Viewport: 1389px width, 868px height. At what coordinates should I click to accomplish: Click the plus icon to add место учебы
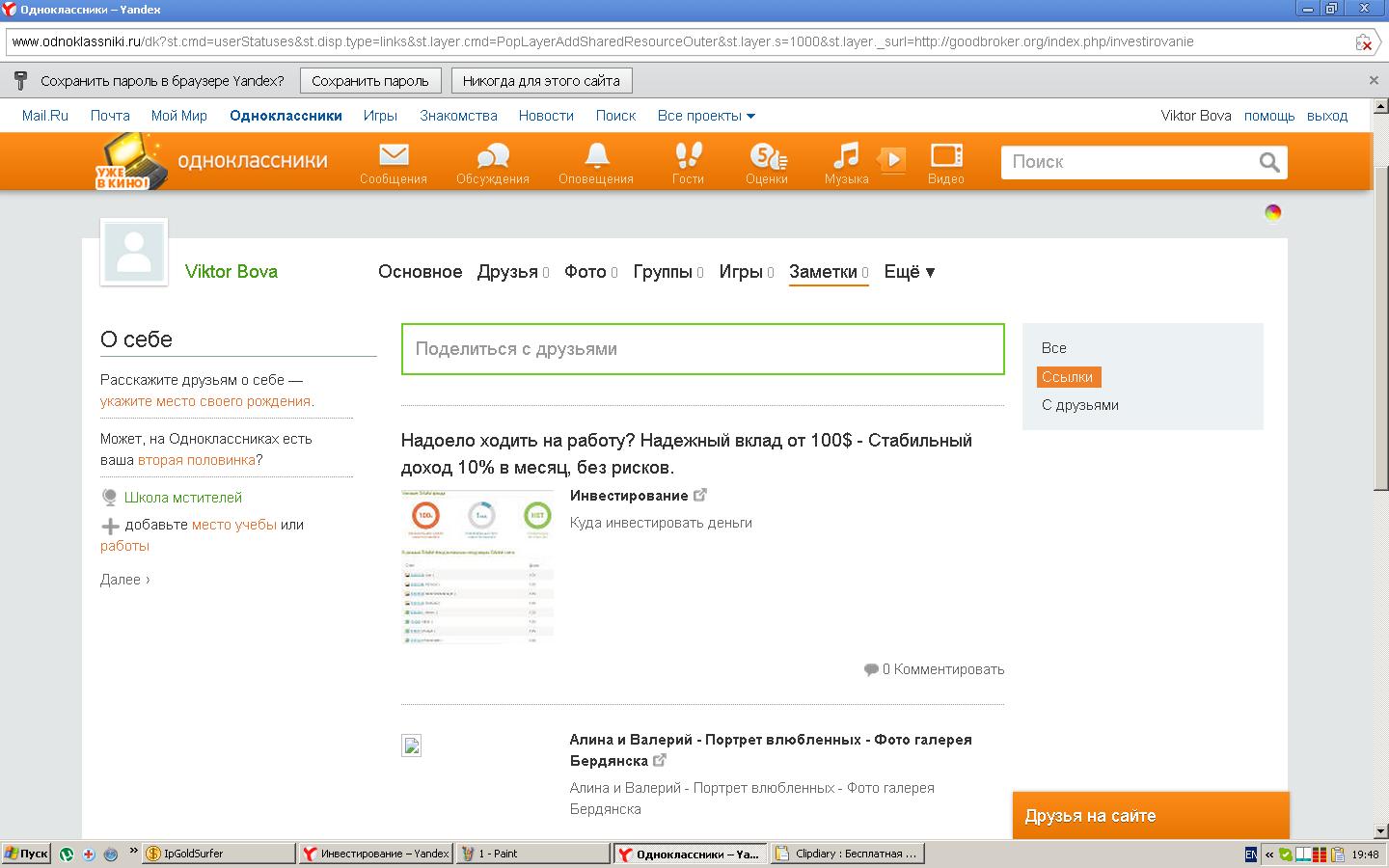tap(110, 526)
